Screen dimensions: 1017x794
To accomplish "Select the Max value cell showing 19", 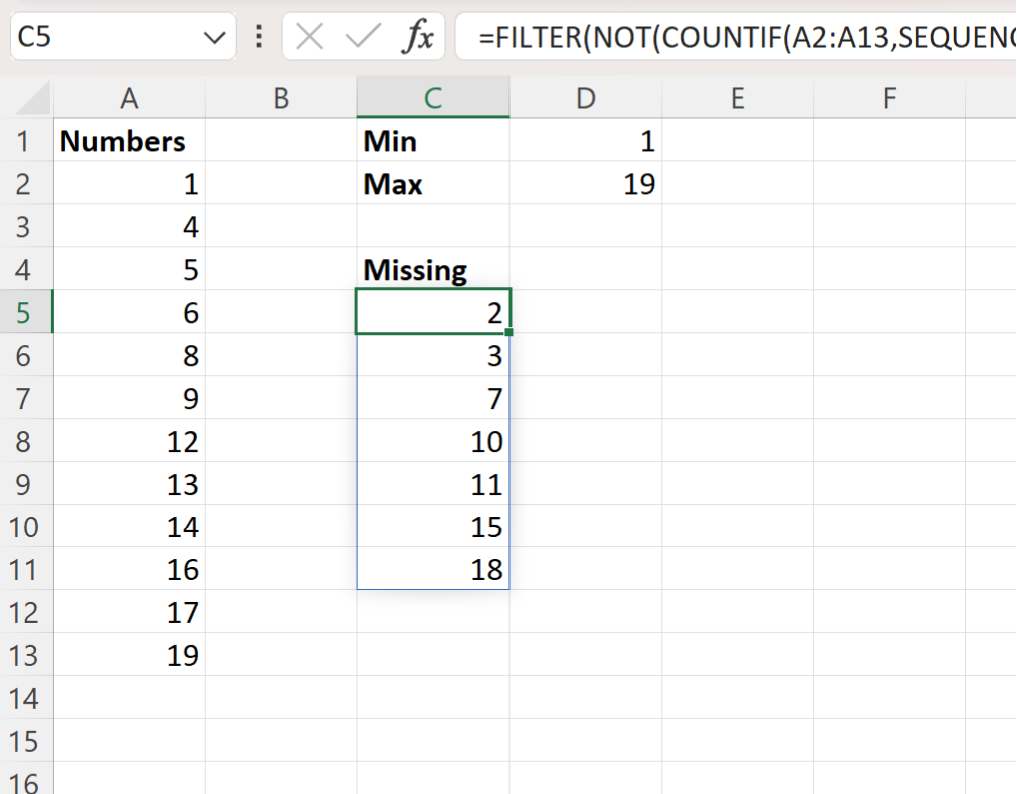I will 585,185.
